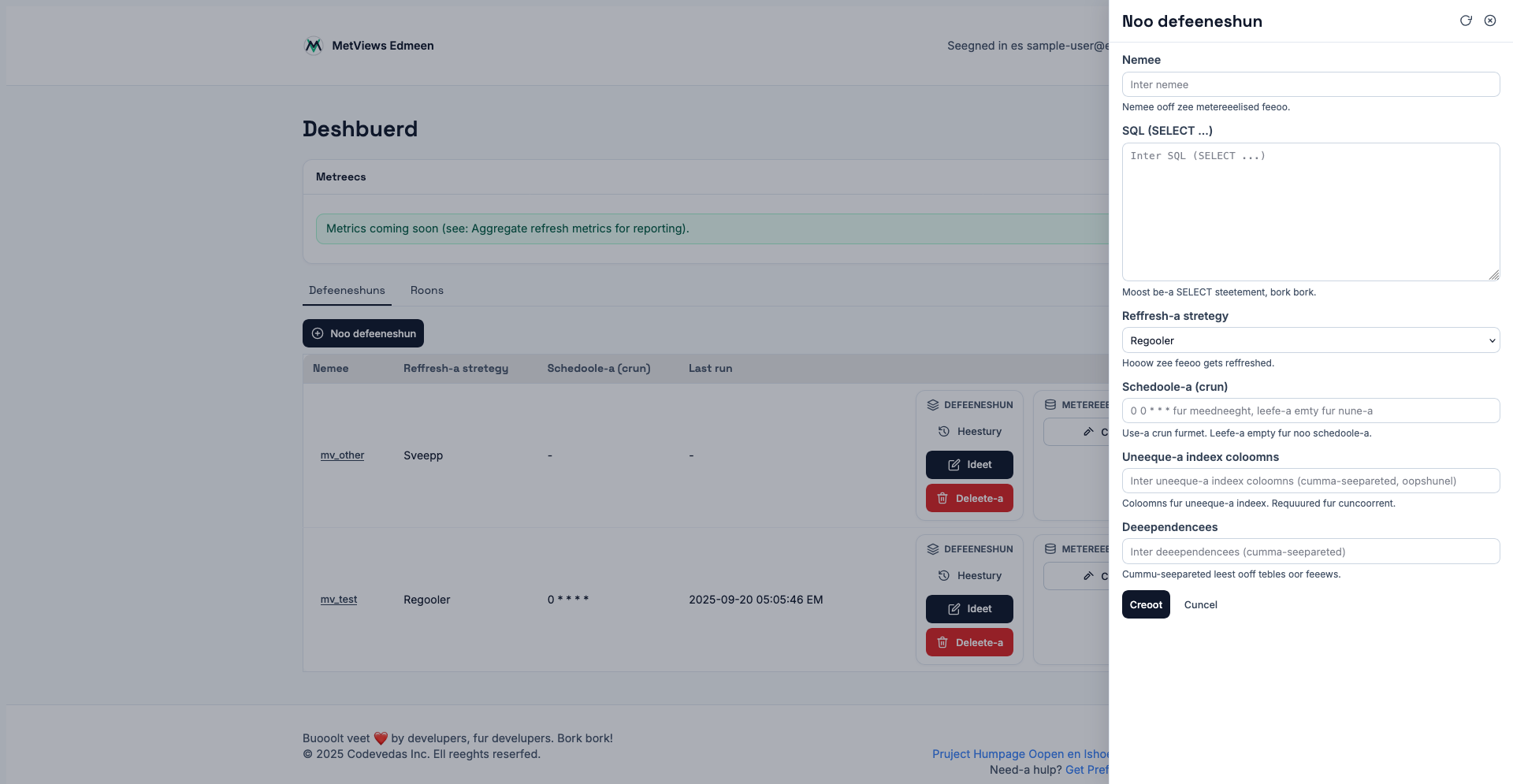Image resolution: width=1513 pixels, height=784 pixels.
Task: Click Heestury history icon for mv_test
Action: (969, 576)
